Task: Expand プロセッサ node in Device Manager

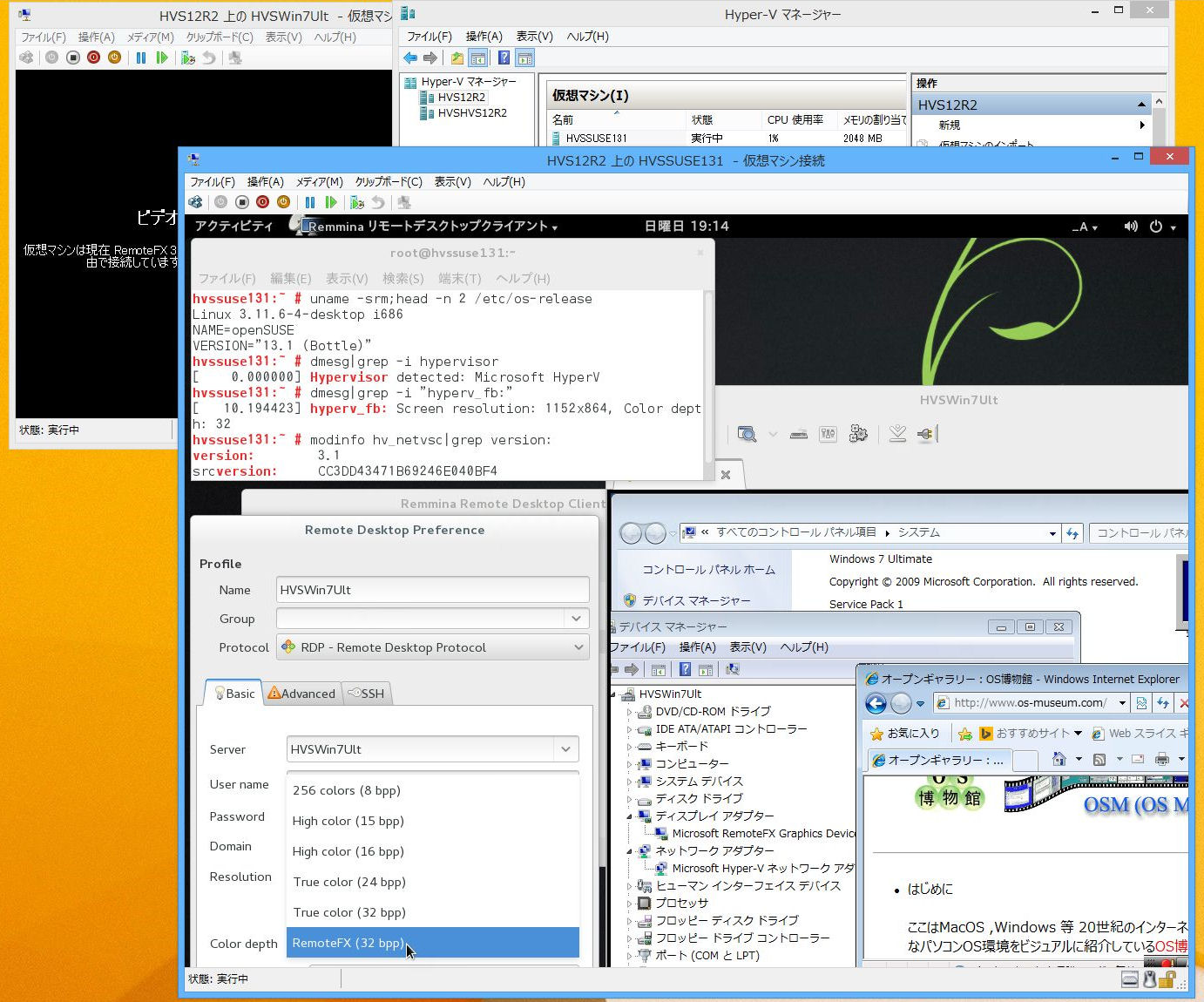Action: pyautogui.click(x=629, y=904)
